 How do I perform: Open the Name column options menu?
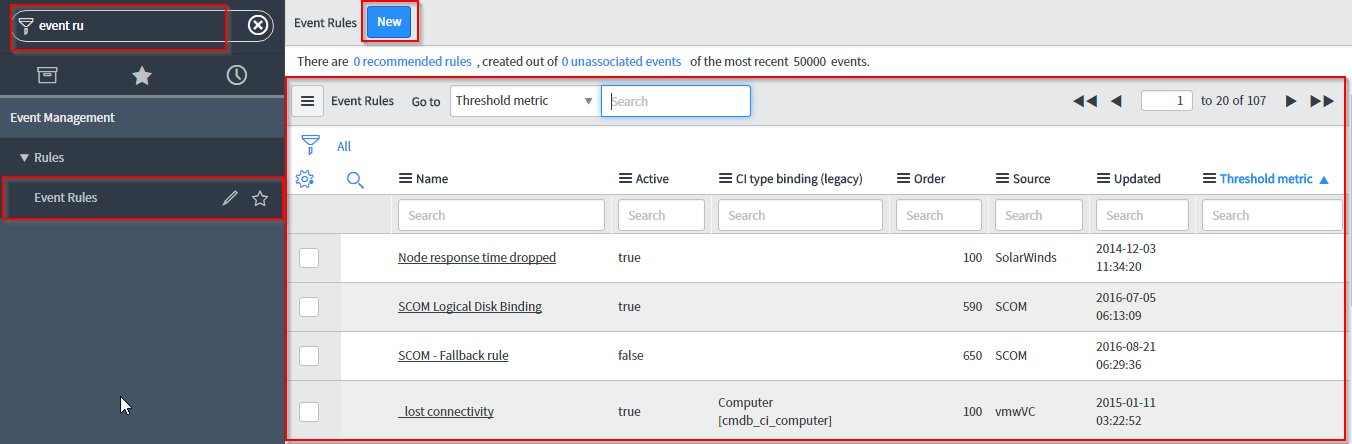[405, 179]
